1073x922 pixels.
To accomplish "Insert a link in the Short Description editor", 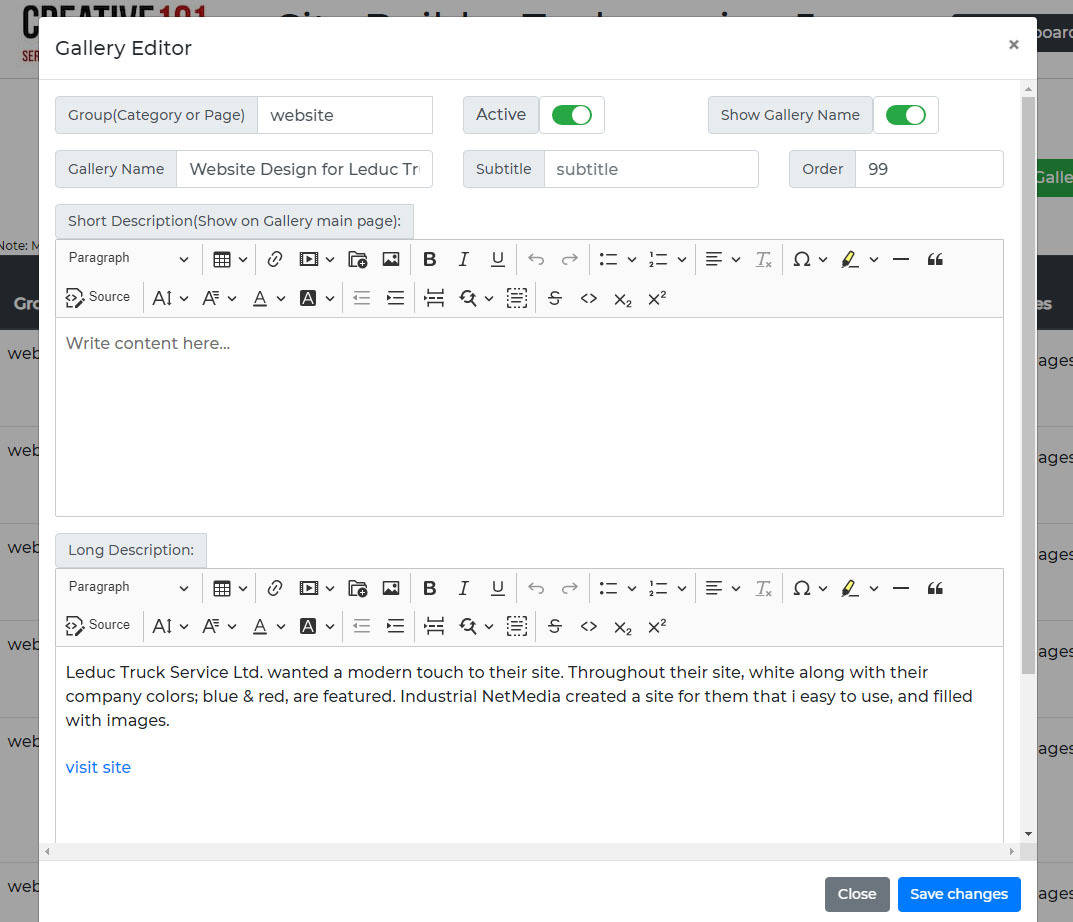I will pyautogui.click(x=275, y=259).
